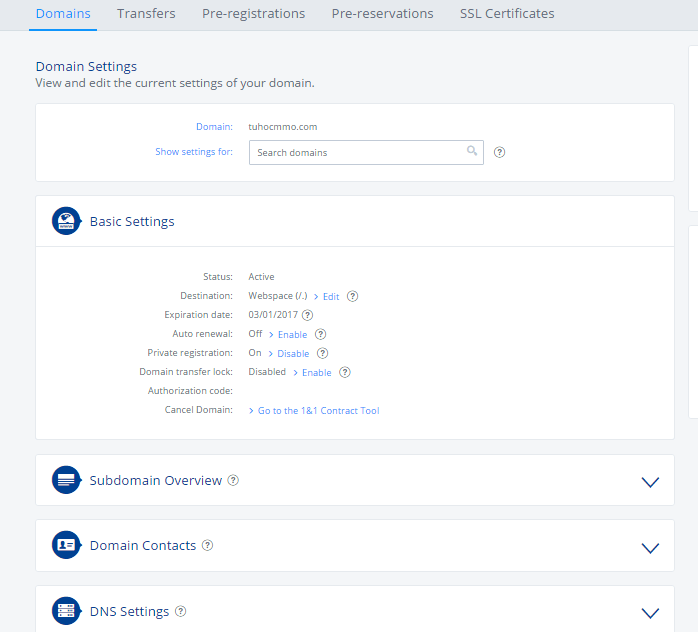Click the Domain Contacts card icon
The height and width of the screenshot is (632, 698).
(66, 545)
